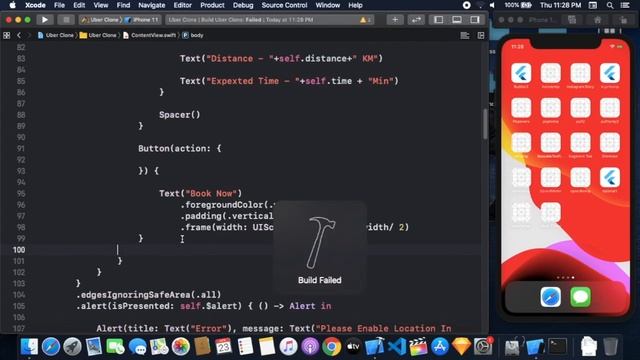This screenshot has width=640, height=360.
Task: Open the Xcode menu
Action: click(35, 5)
